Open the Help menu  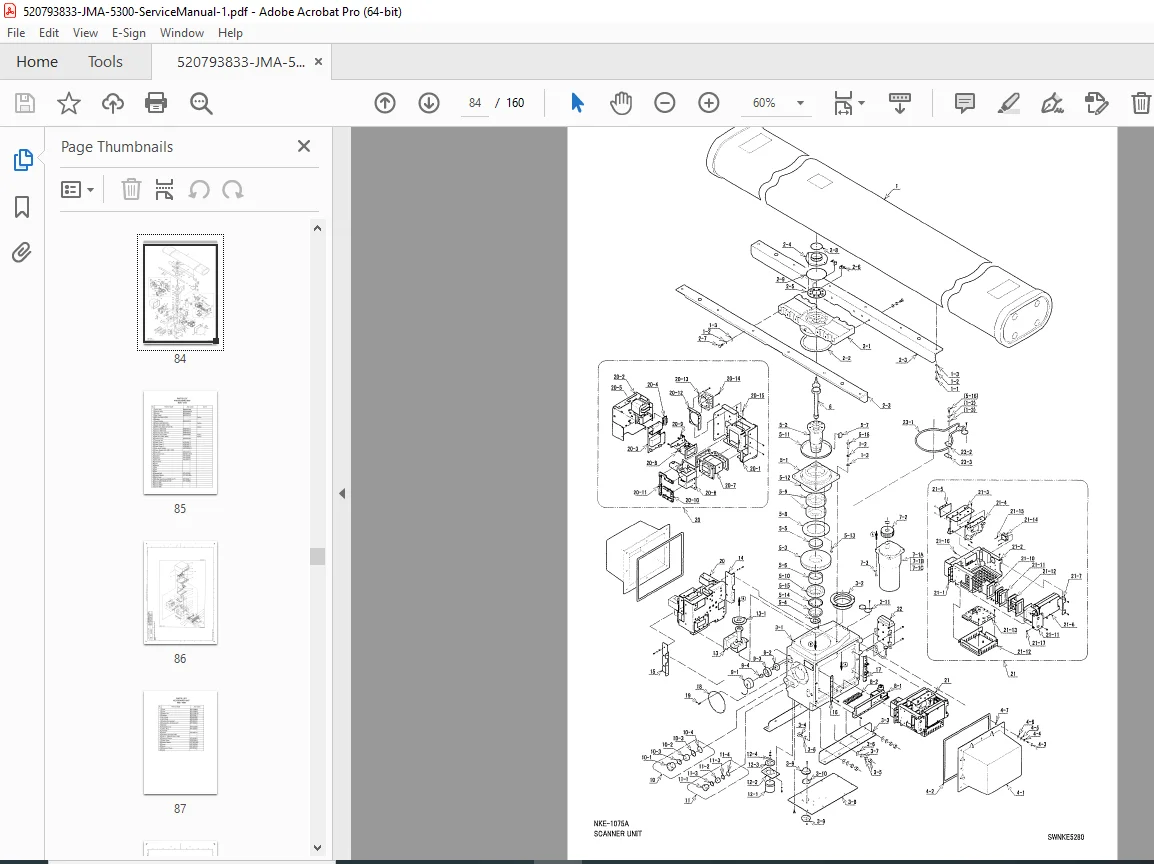tap(230, 33)
